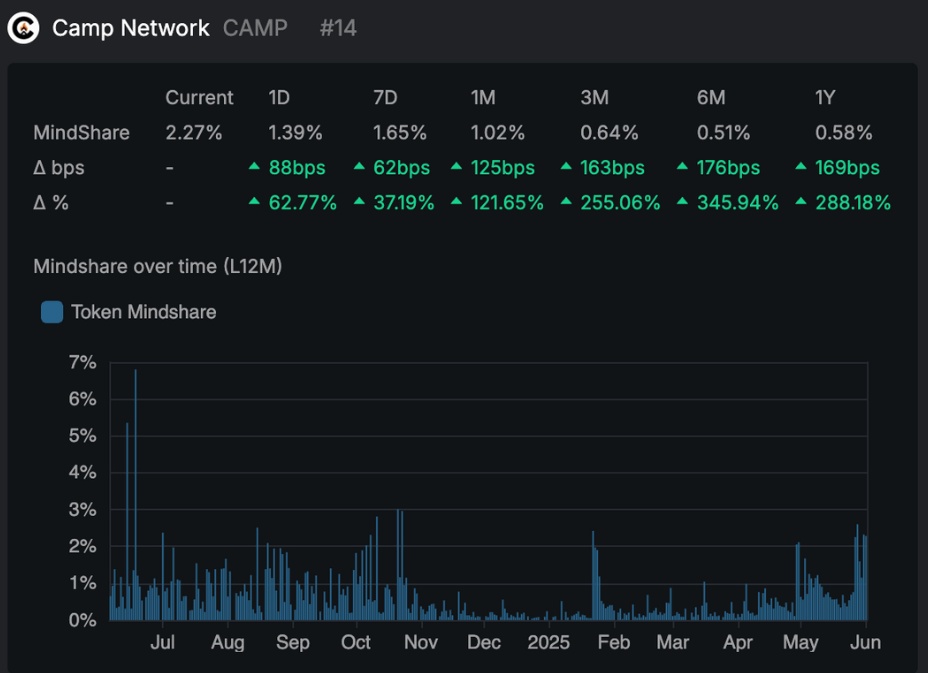Select the 7D column header
The image size is (928, 673).
385,97
